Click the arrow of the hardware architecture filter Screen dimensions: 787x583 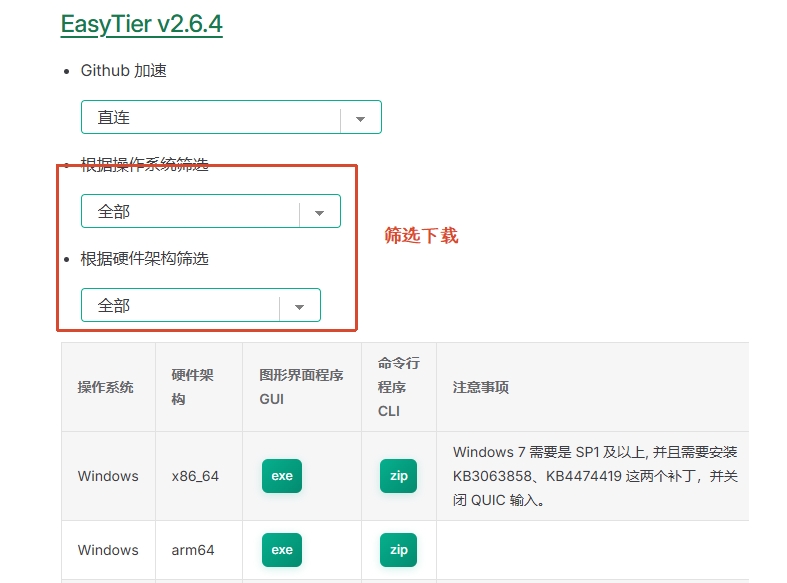[299, 307]
